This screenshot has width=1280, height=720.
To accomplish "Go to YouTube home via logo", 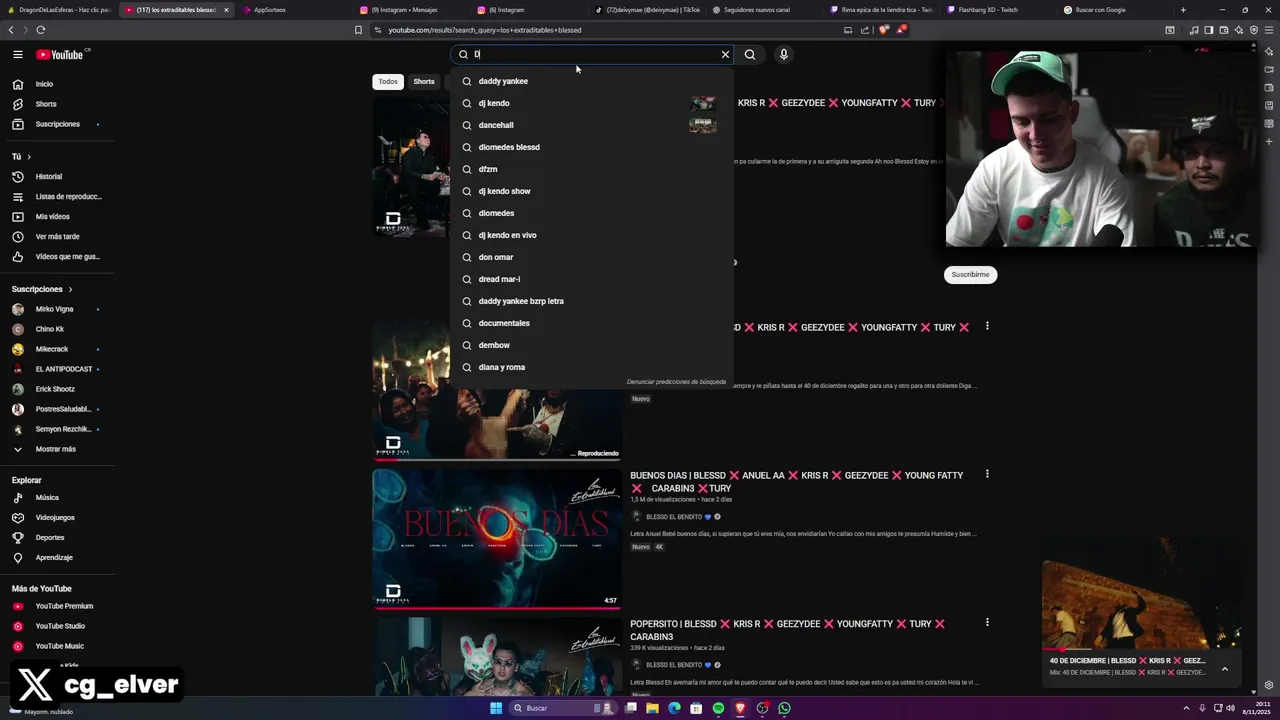I will tap(60, 55).
